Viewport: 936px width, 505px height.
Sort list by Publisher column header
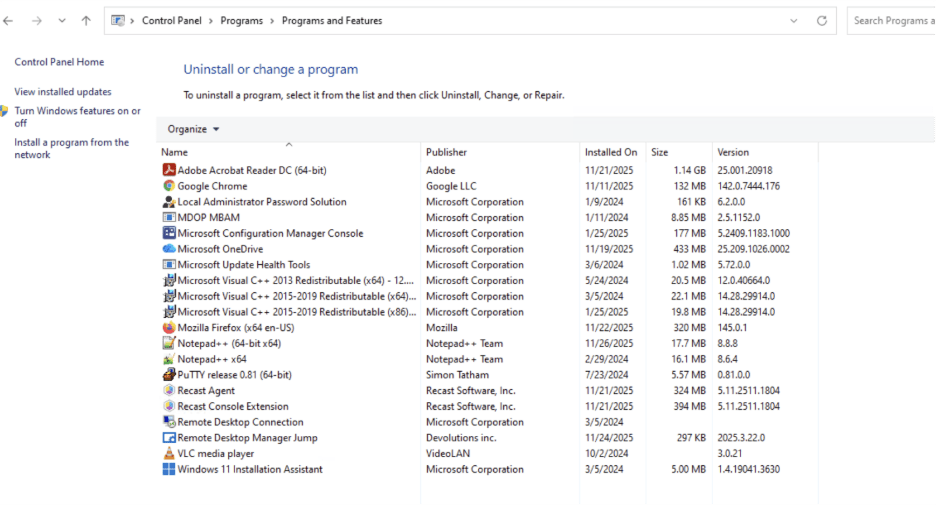tap(446, 152)
